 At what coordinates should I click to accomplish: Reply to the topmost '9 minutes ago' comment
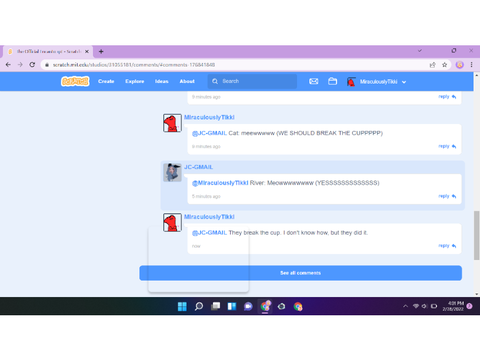447,97
